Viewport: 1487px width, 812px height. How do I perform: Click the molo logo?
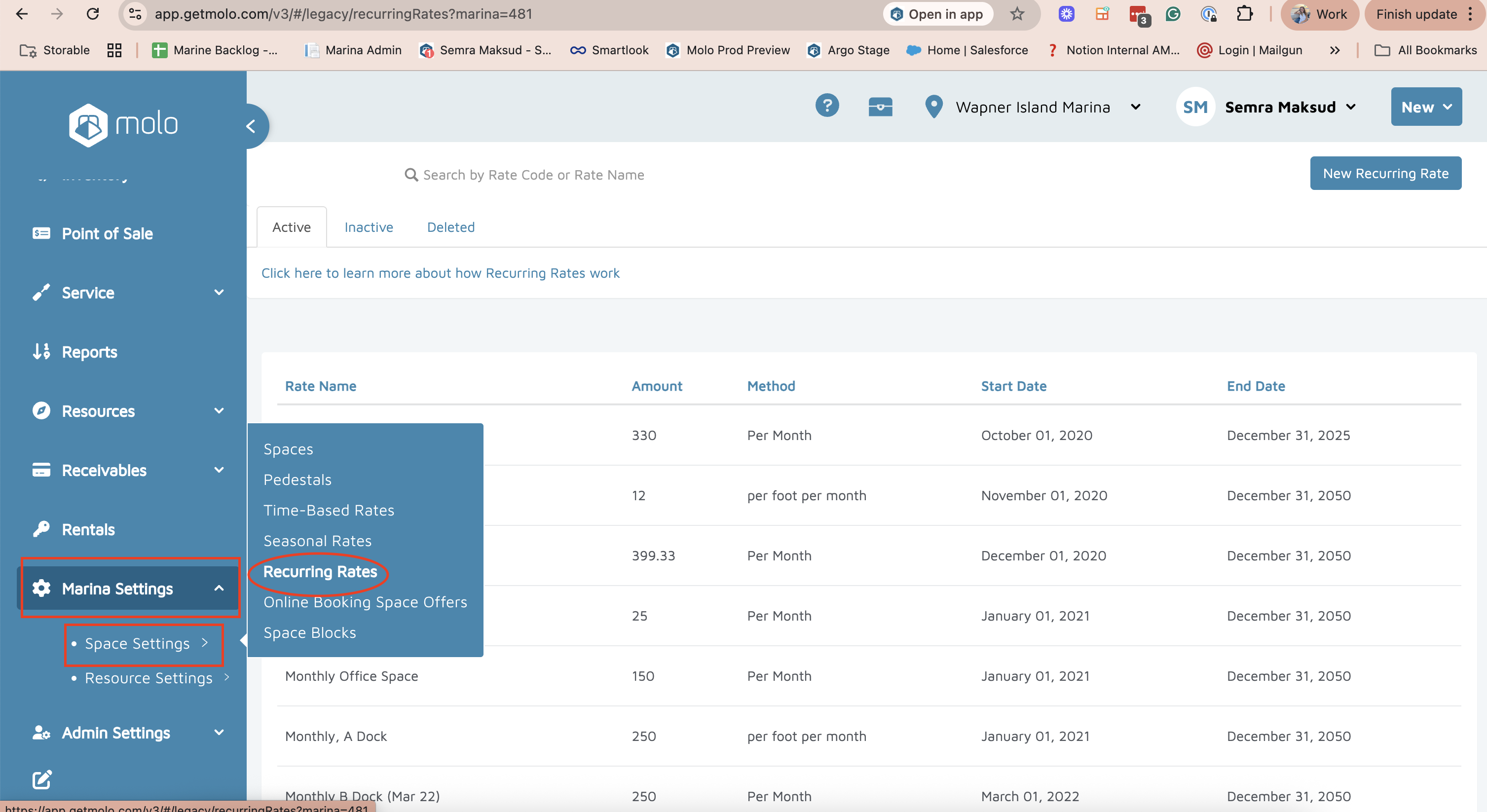pyautogui.click(x=123, y=125)
